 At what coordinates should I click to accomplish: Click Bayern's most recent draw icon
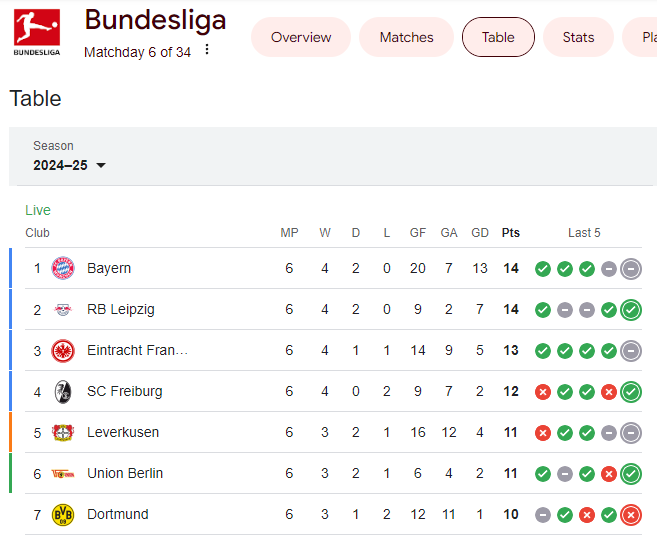click(x=631, y=269)
